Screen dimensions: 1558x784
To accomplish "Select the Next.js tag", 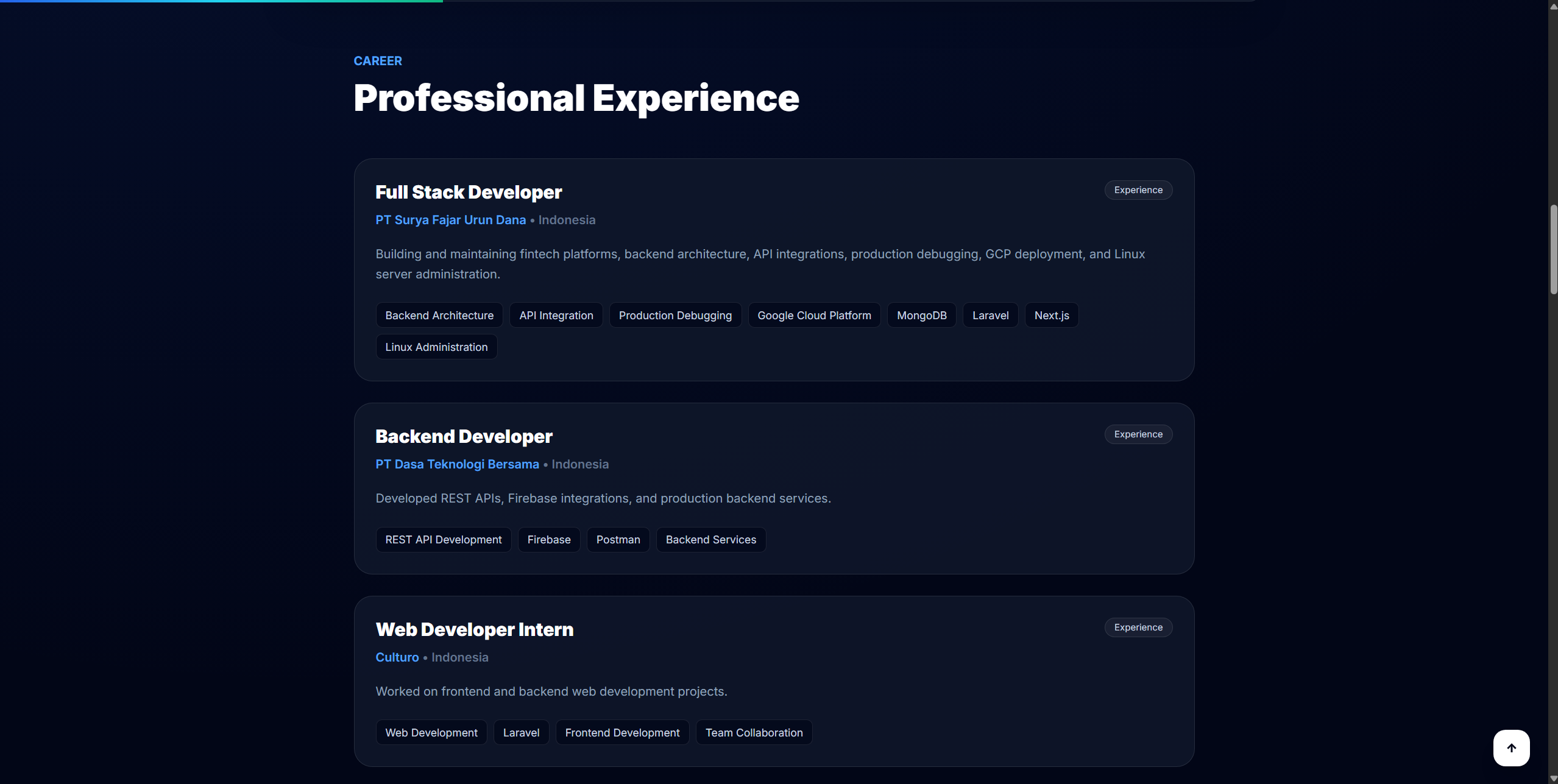I will pyautogui.click(x=1052, y=315).
